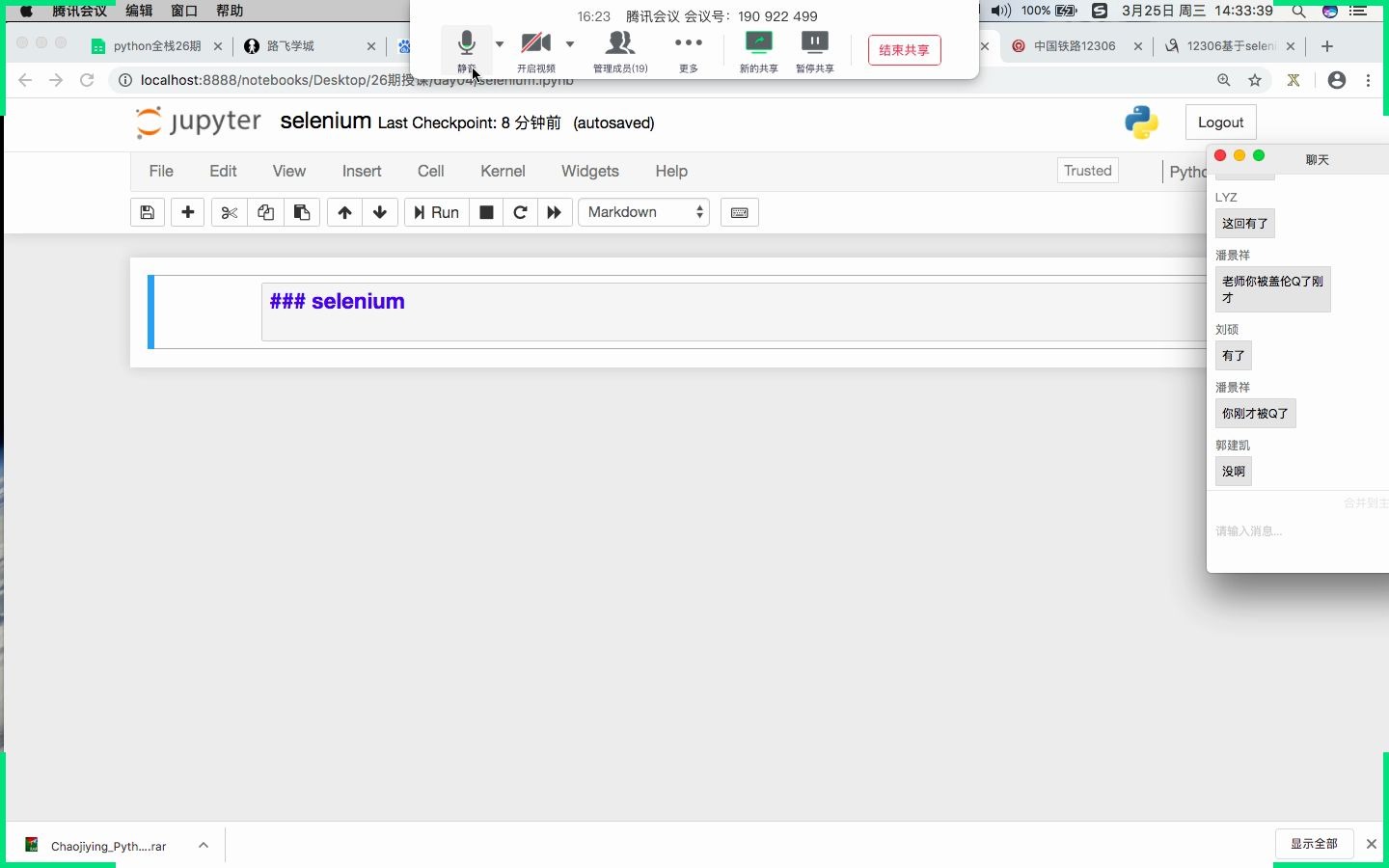
Task: Go back in browser history
Action: tap(25, 80)
